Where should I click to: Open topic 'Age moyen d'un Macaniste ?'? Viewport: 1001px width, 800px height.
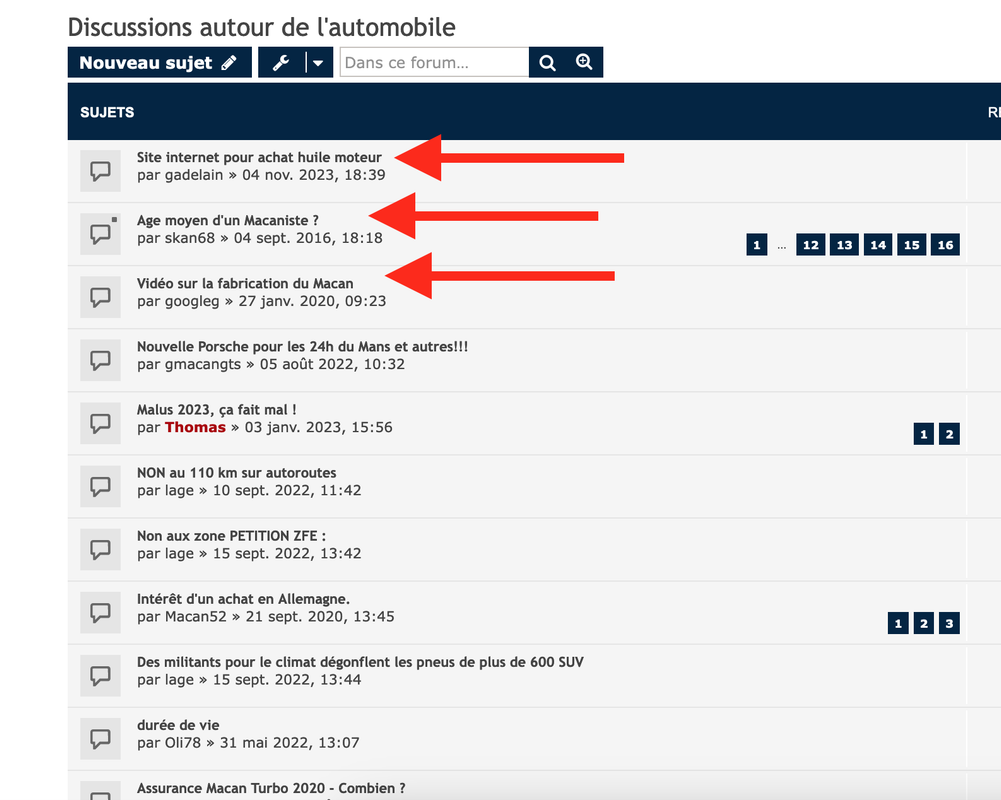click(x=228, y=220)
